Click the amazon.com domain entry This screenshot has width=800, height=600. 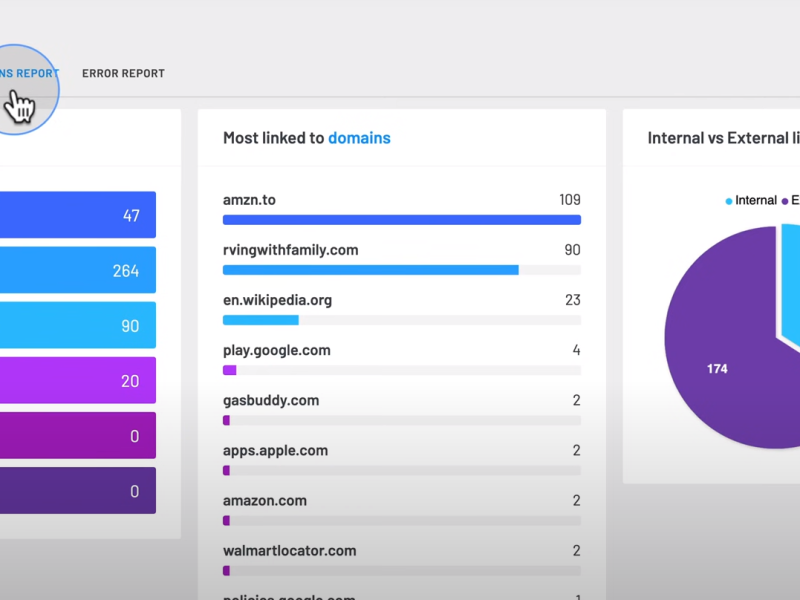click(x=264, y=500)
